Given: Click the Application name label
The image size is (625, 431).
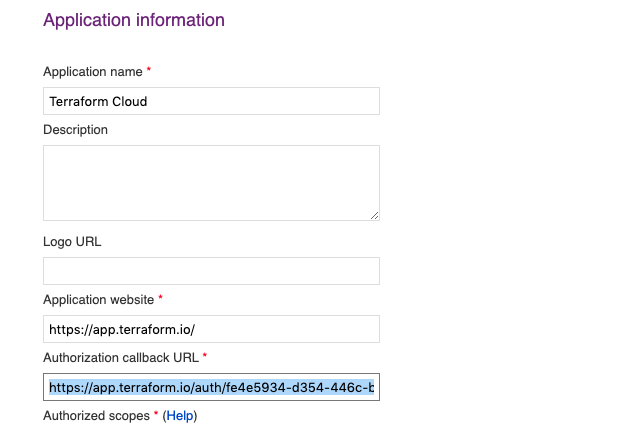Looking at the screenshot, I should pos(93,72).
